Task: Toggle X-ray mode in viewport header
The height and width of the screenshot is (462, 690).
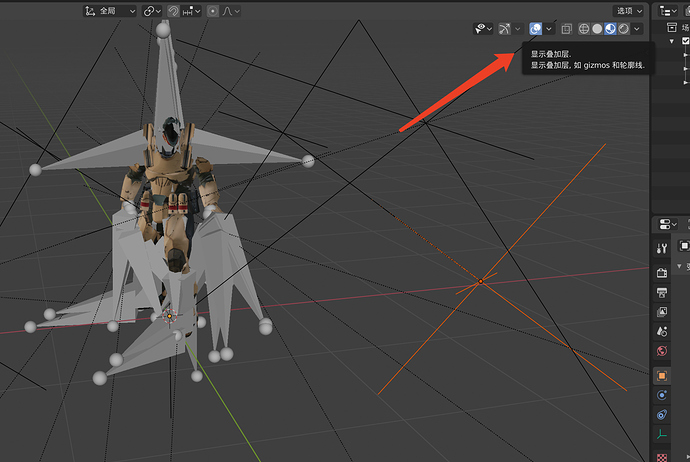Action: (x=567, y=29)
